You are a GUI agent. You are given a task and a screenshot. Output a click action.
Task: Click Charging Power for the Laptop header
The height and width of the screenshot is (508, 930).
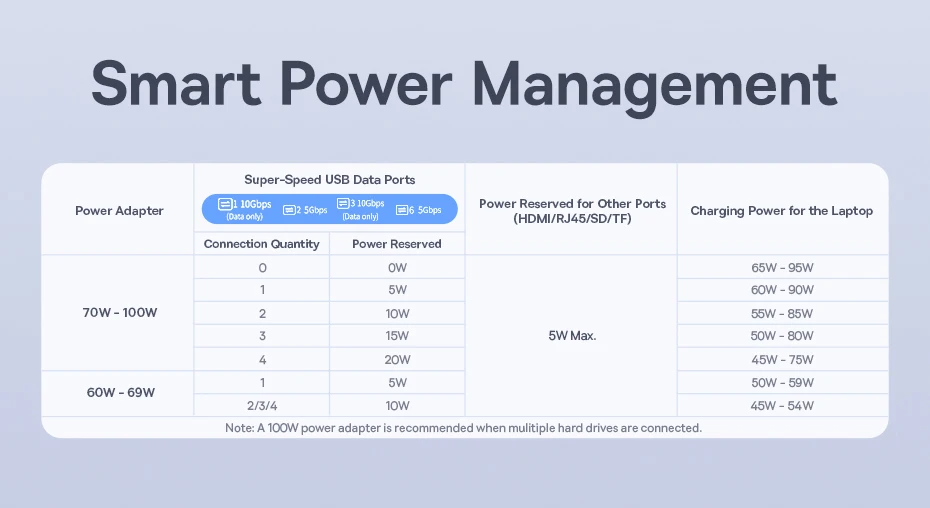click(781, 211)
